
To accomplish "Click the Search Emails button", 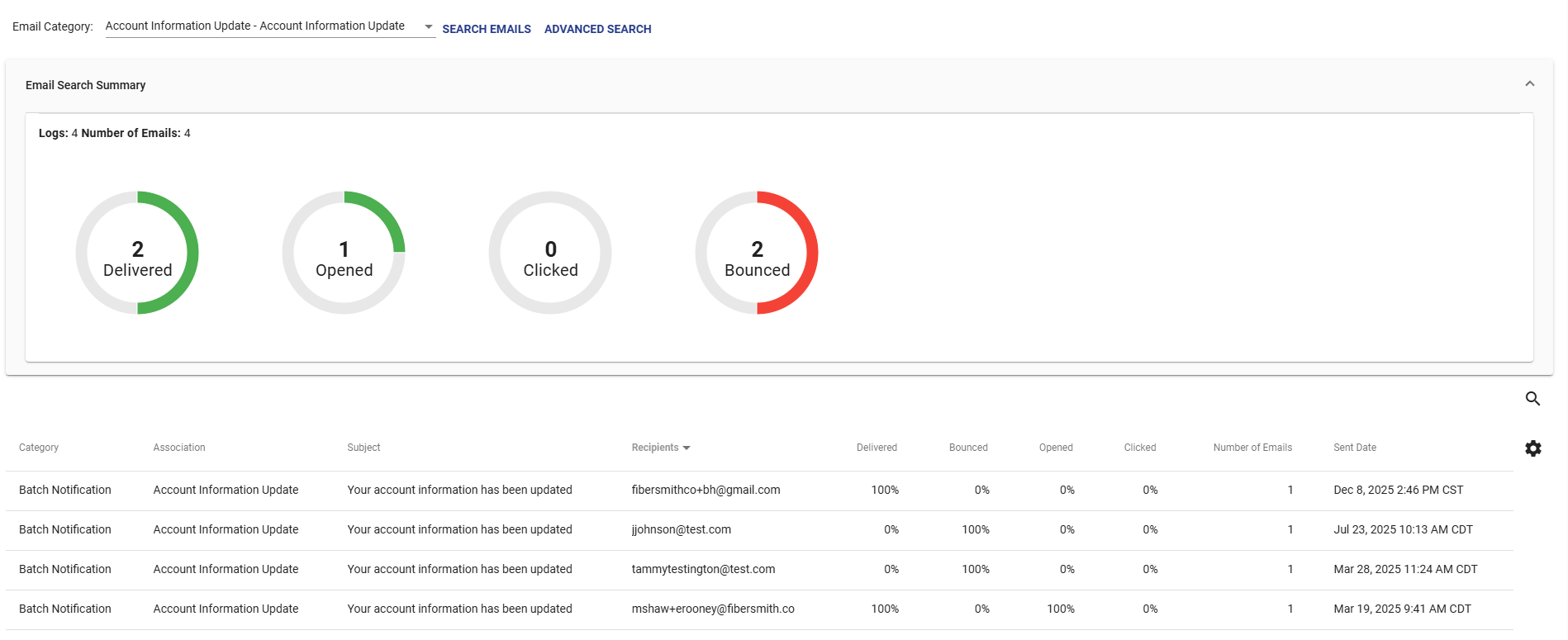I will tap(487, 29).
